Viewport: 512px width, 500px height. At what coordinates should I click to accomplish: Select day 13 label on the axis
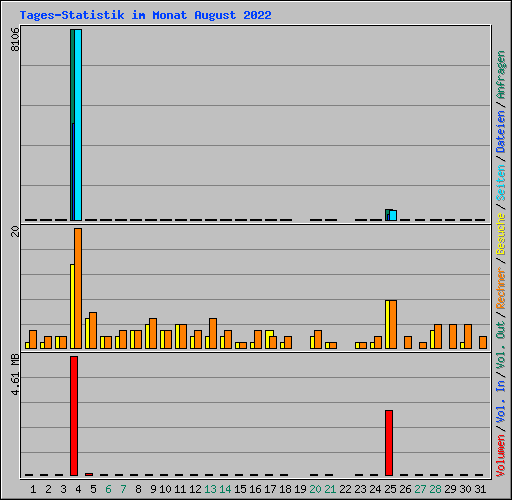point(210,489)
